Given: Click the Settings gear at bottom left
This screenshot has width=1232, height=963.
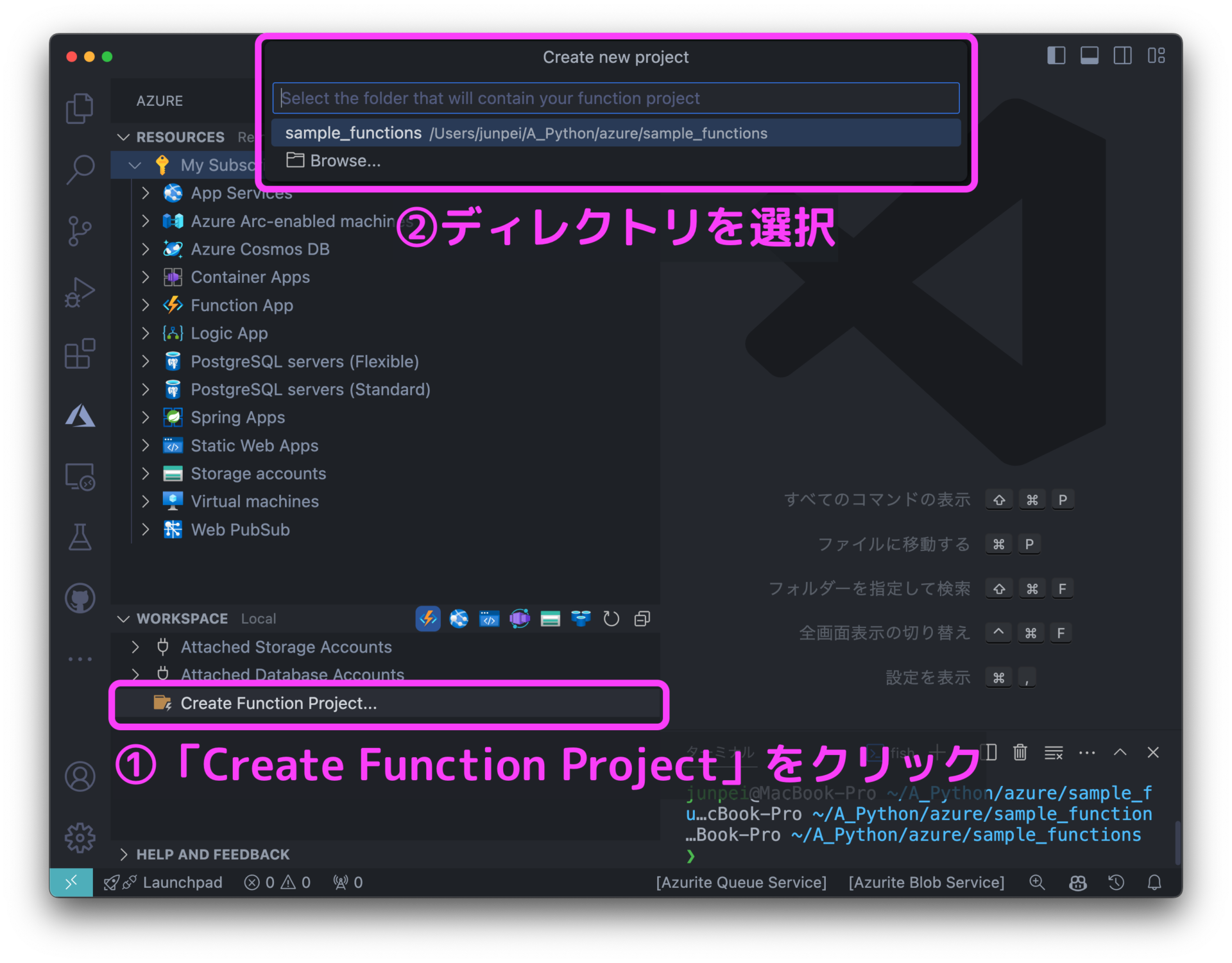Looking at the screenshot, I should pos(80,837).
